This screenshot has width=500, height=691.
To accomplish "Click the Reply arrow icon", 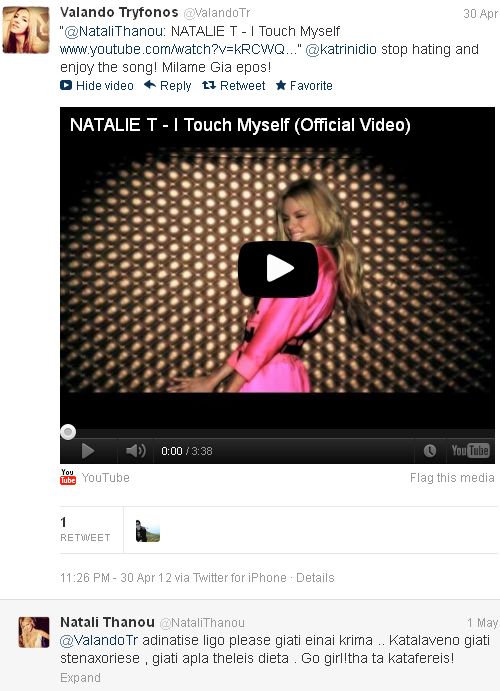I will (150, 85).
